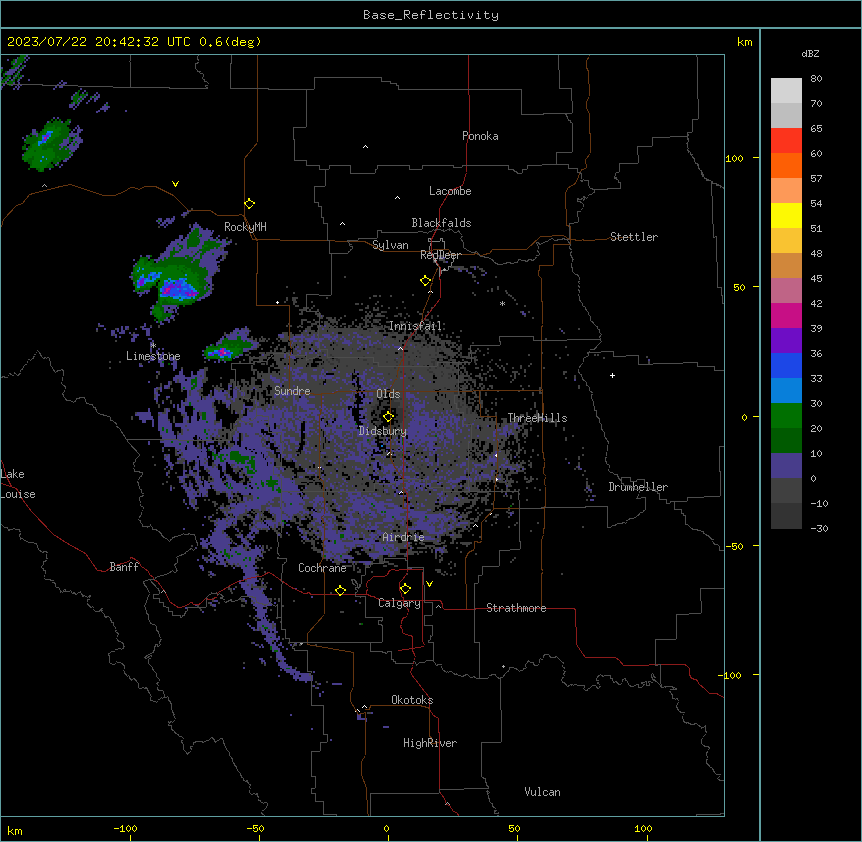Select the white asterisk marker east of Innisfail
Viewport: 862px width, 842px height.
tap(502, 304)
